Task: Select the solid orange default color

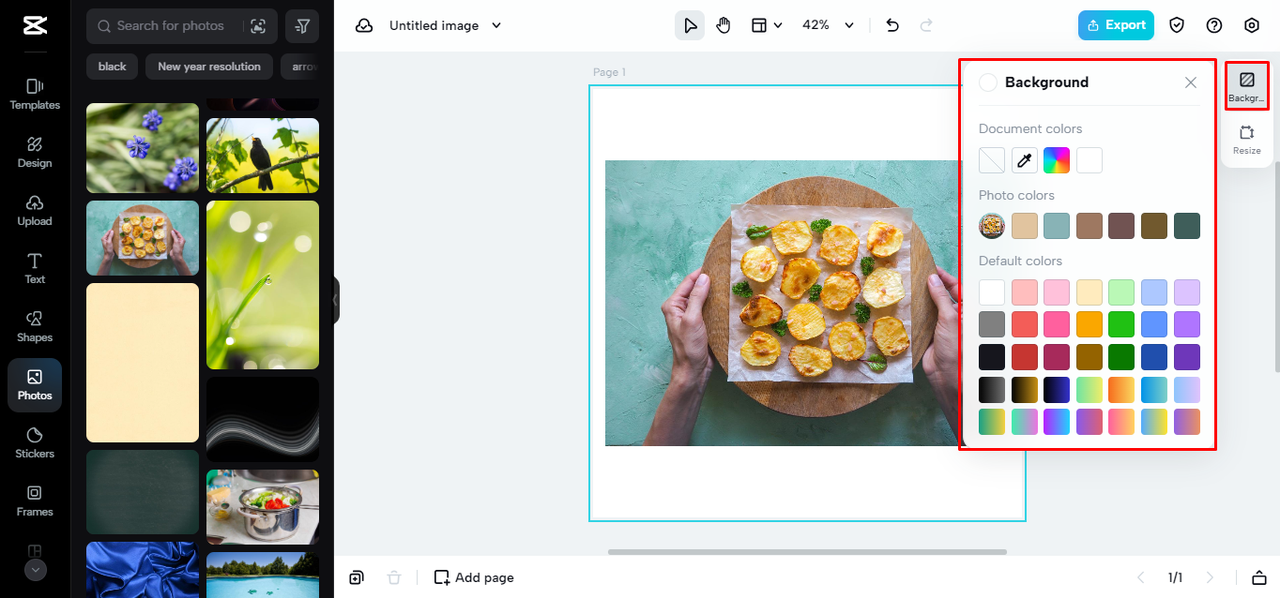Action: [x=1089, y=324]
